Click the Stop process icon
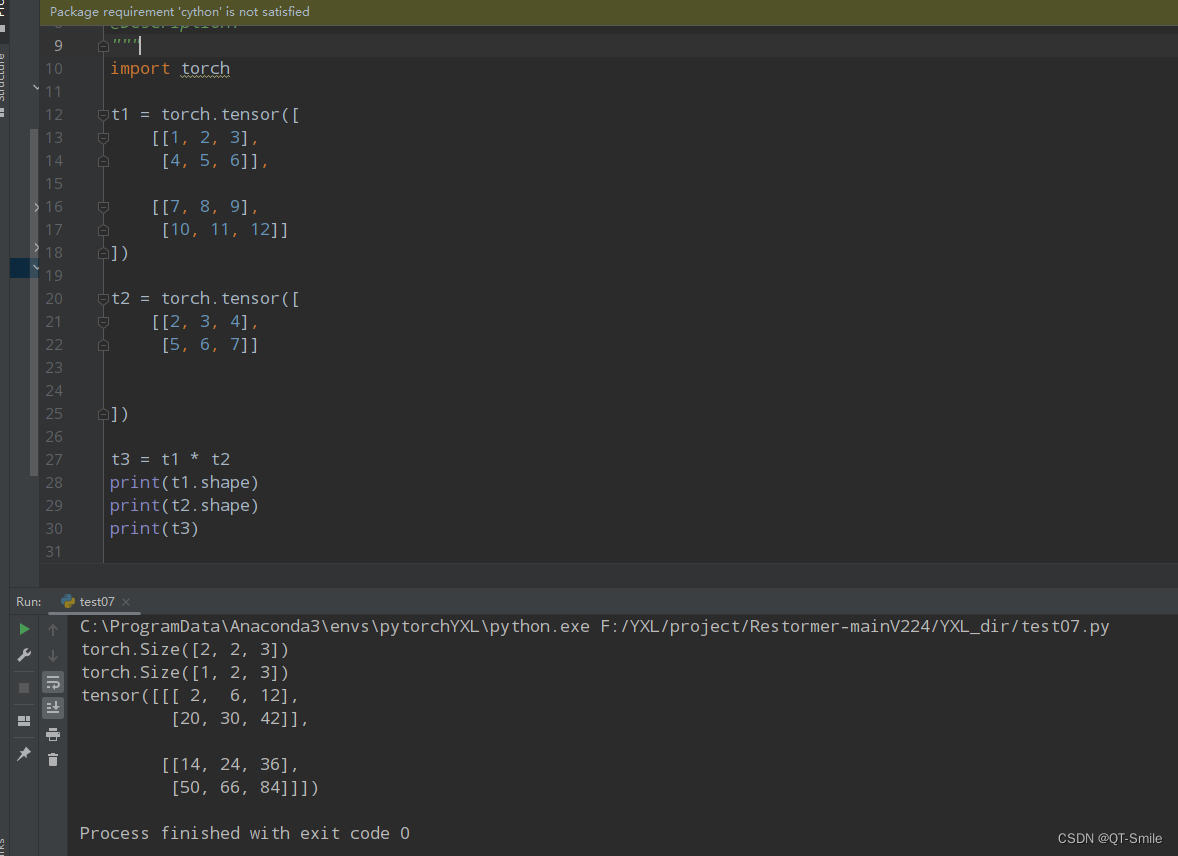Image resolution: width=1178 pixels, height=856 pixels. 24,686
